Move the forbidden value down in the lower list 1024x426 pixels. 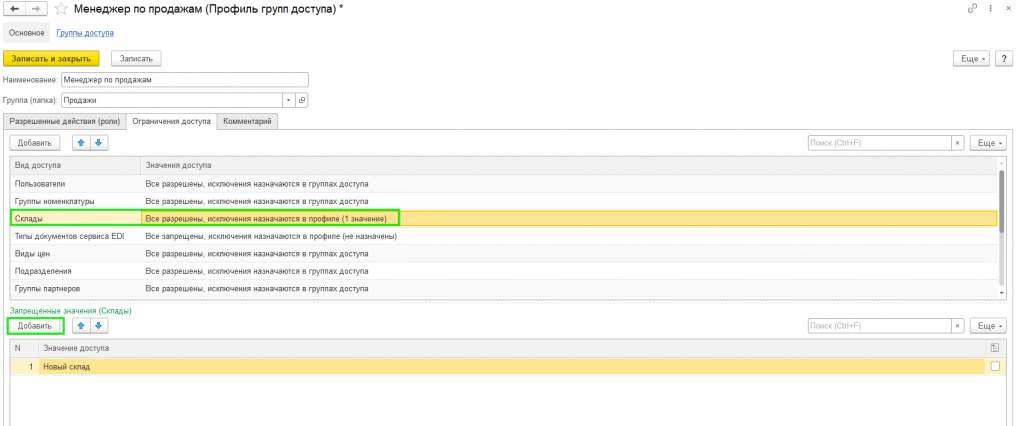tap(99, 325)
